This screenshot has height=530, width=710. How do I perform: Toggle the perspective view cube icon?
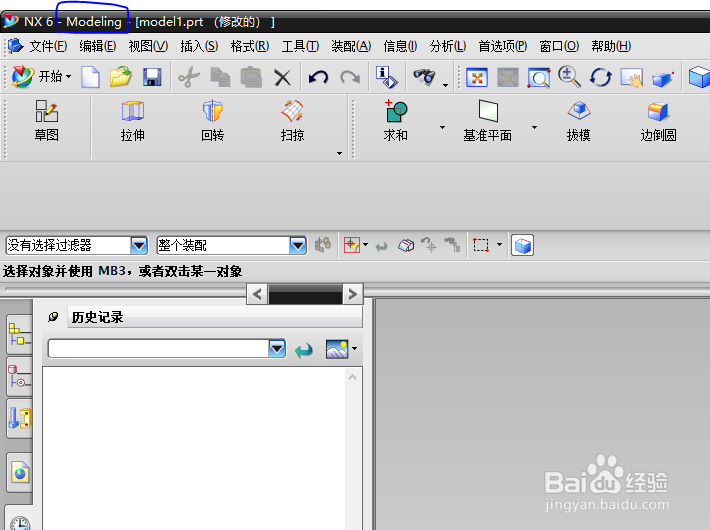point(662,79)
